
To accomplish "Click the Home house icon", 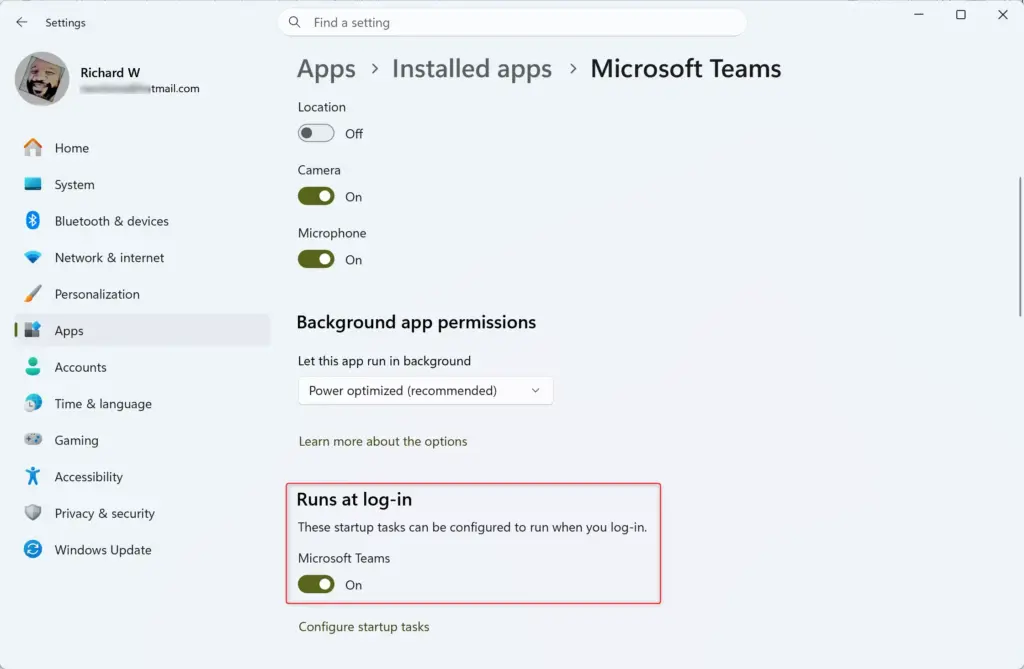I will 33,148.
